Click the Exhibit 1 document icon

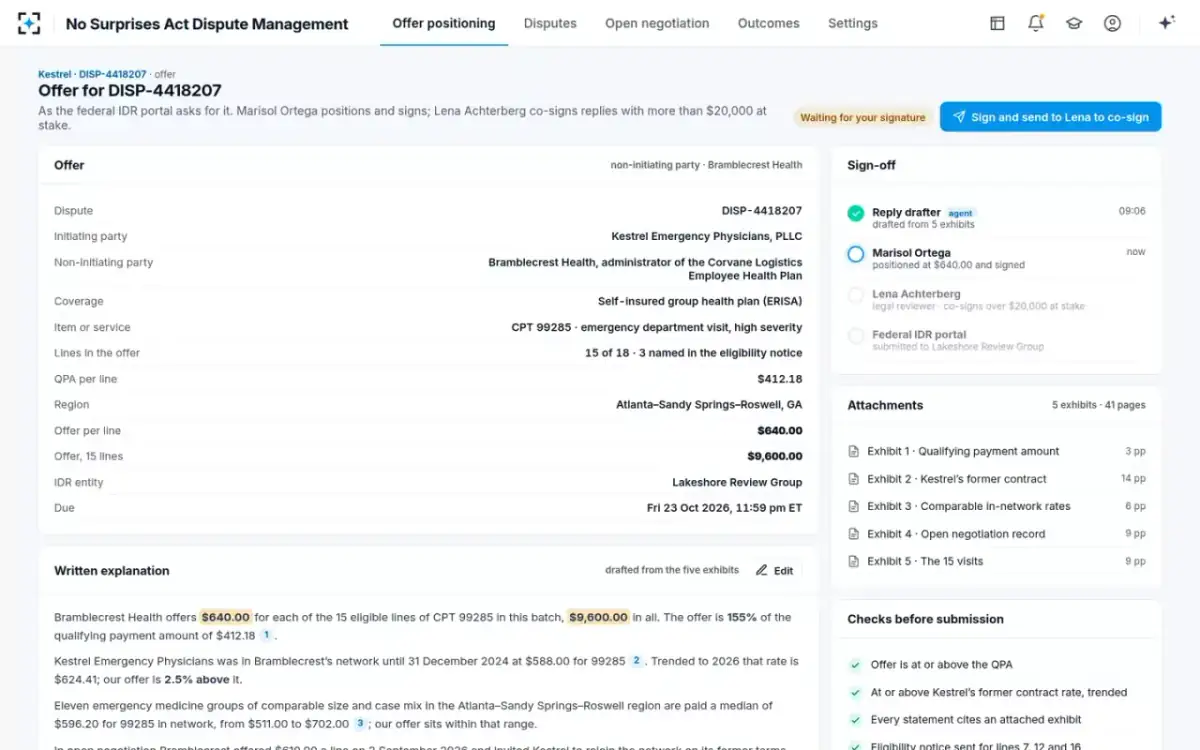[854, 451]
